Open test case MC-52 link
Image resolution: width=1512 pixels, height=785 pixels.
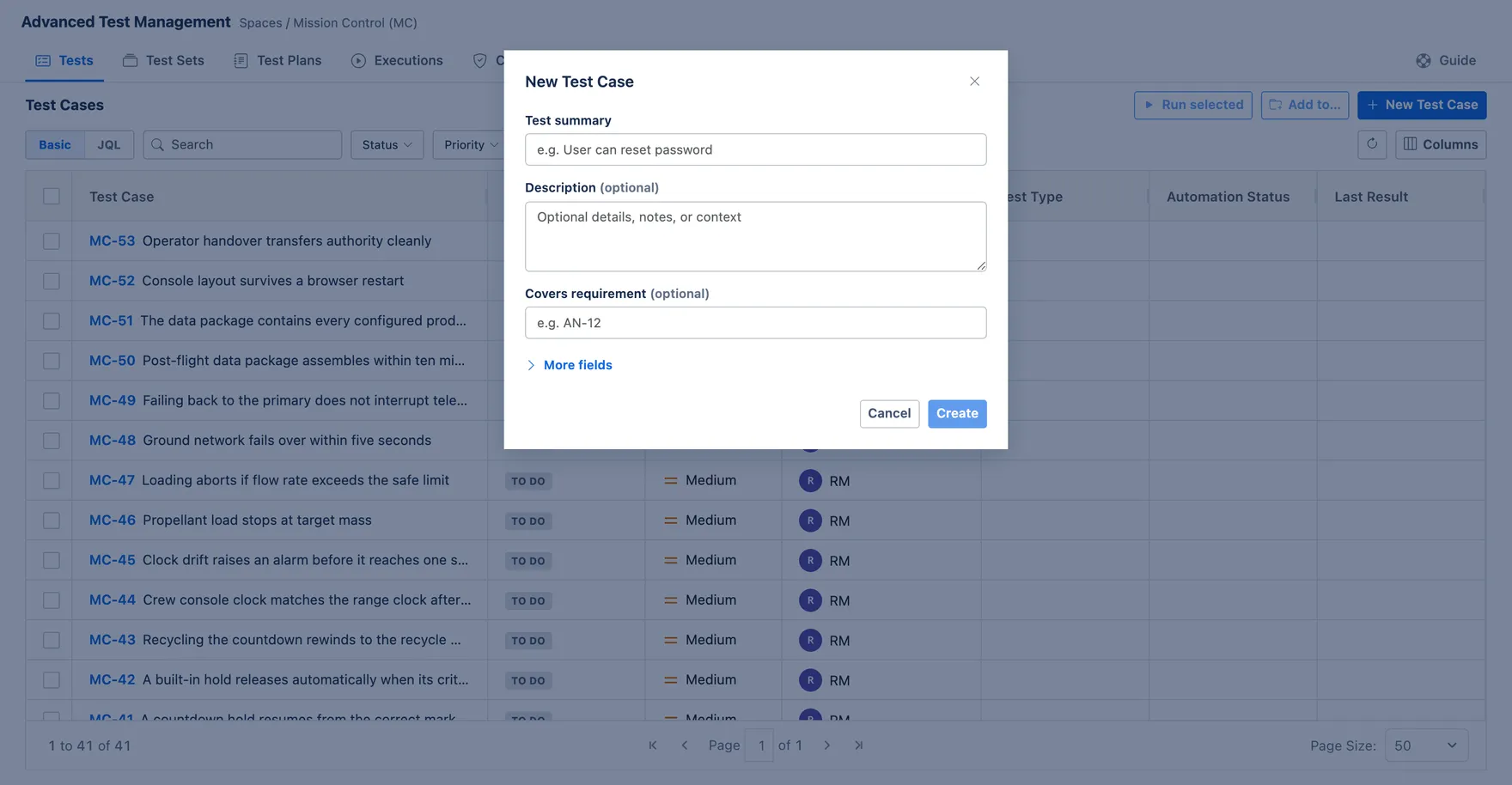click(112, 281)
